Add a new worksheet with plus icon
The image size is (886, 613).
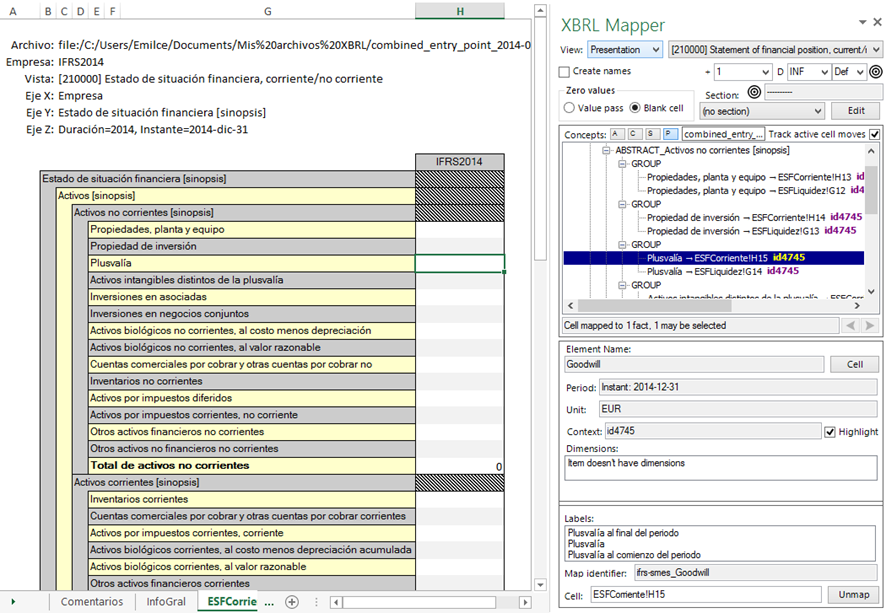pyautogui.click(x=292, y=602)
